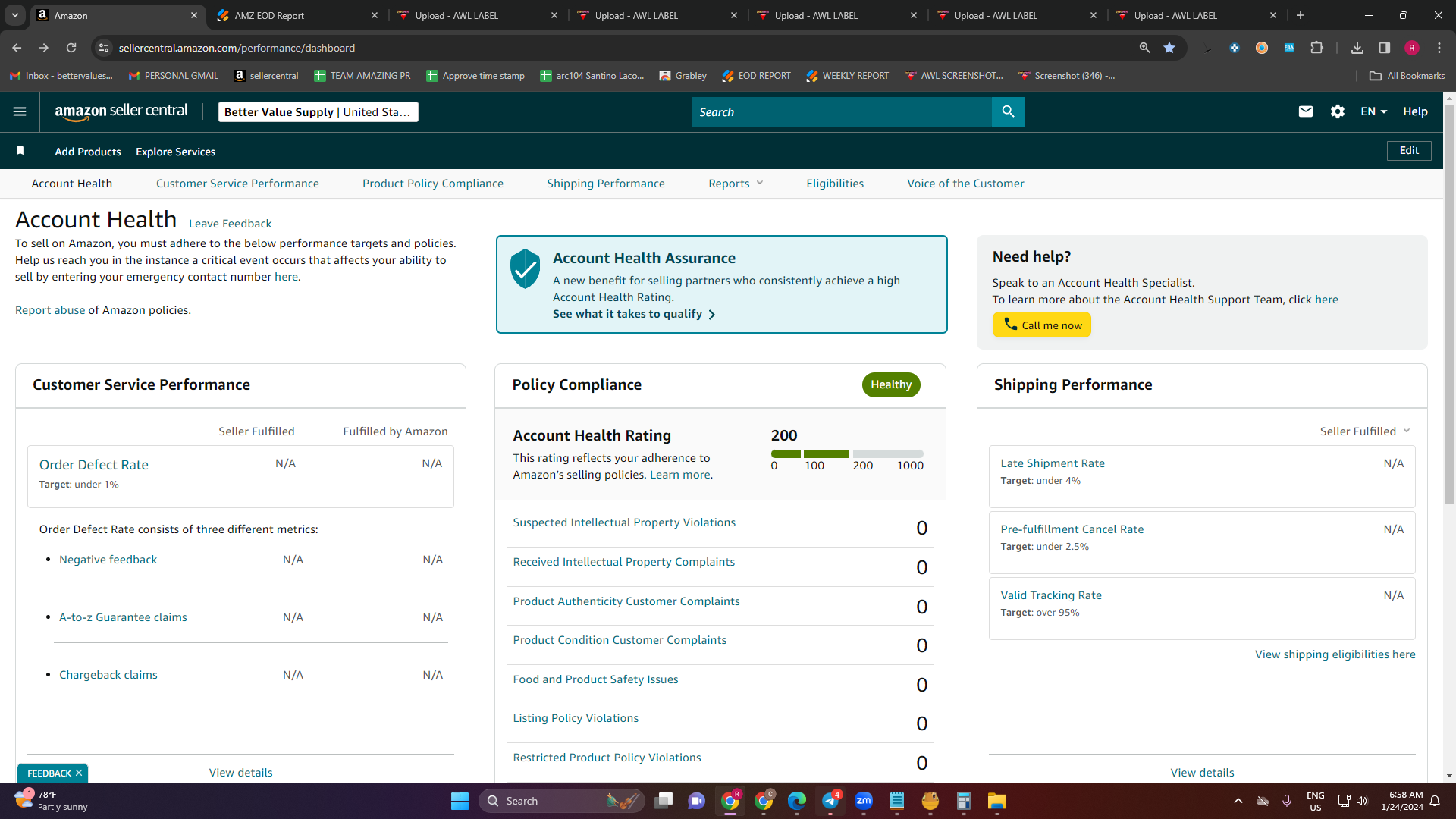The image size is (1456, 819).
Task: Click the FEEDBACK button
Action: [49, 773]
